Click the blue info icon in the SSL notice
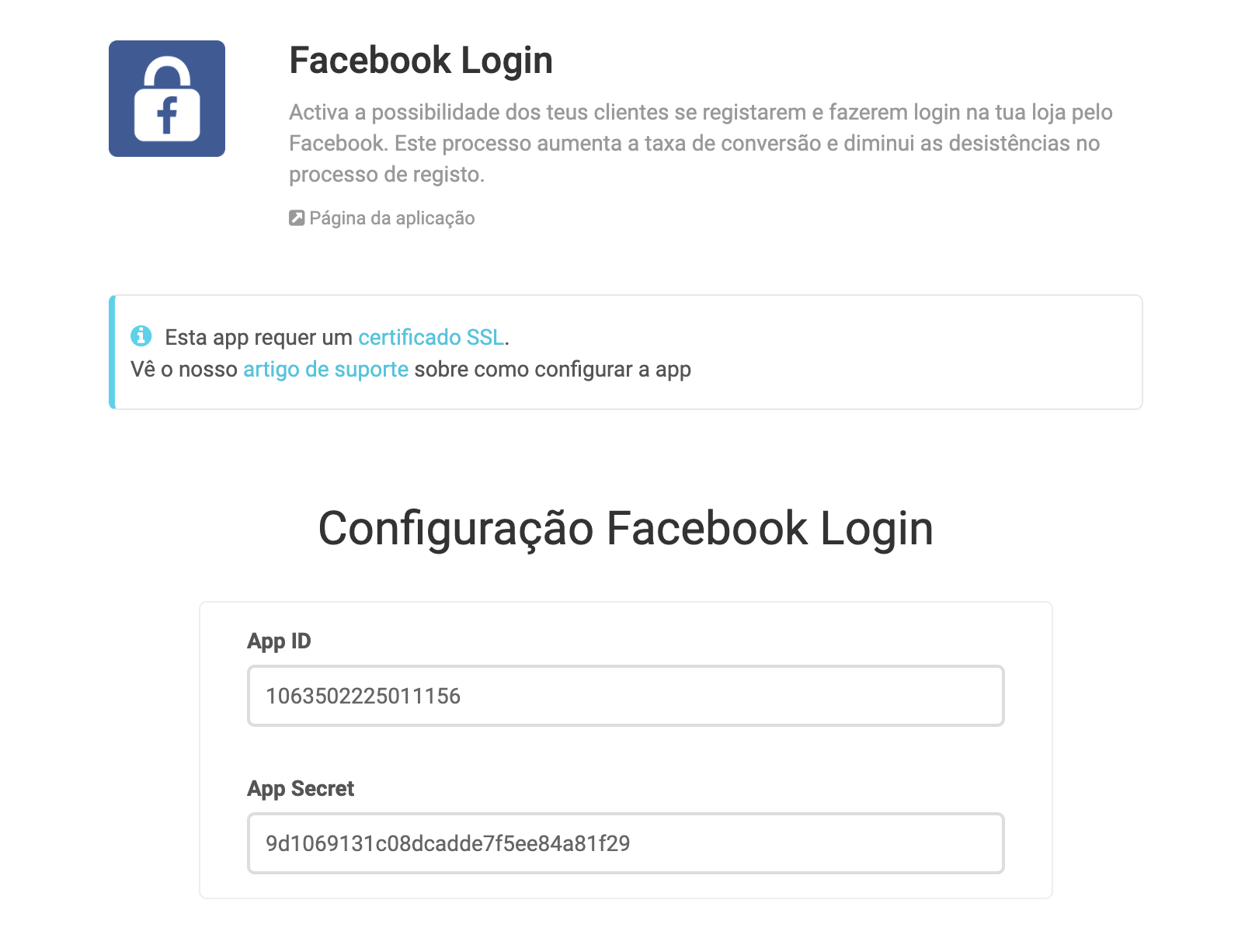 (141, 336)
